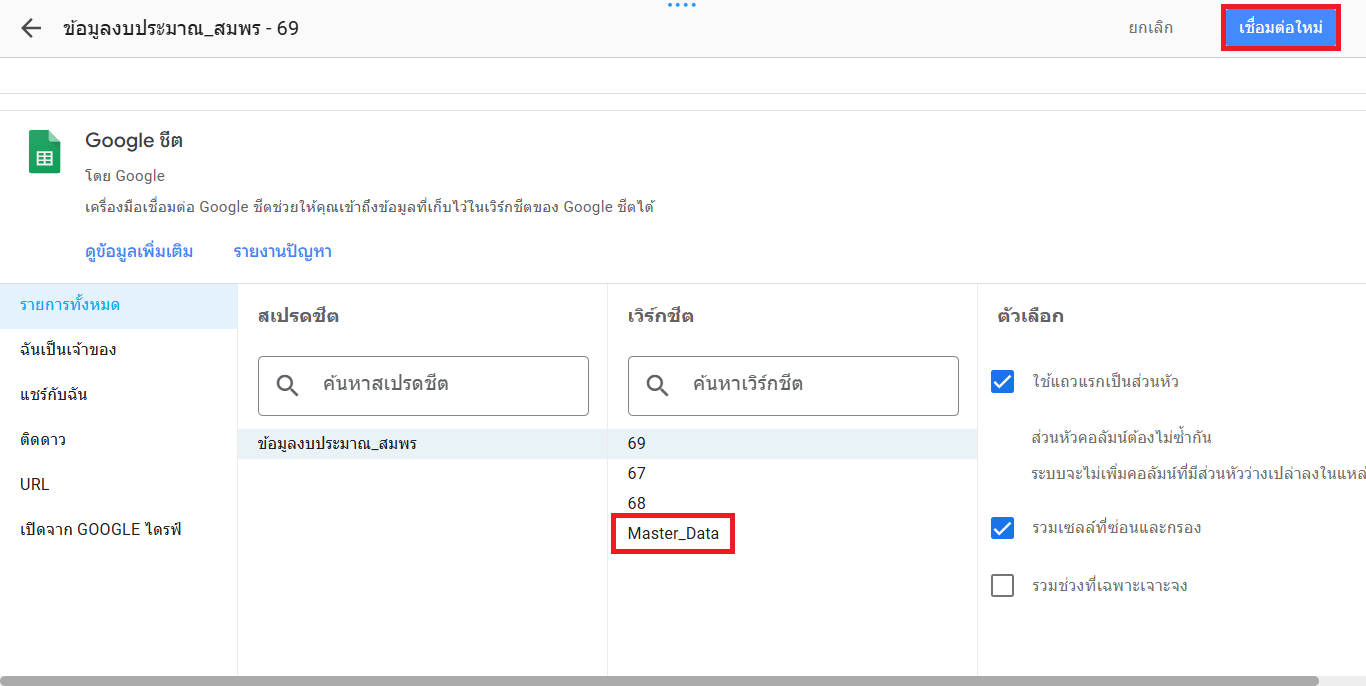Click the three-dot drag handle at top
Image resolution: width=1366 pixels, height=686 pixels.
(681, 5)
